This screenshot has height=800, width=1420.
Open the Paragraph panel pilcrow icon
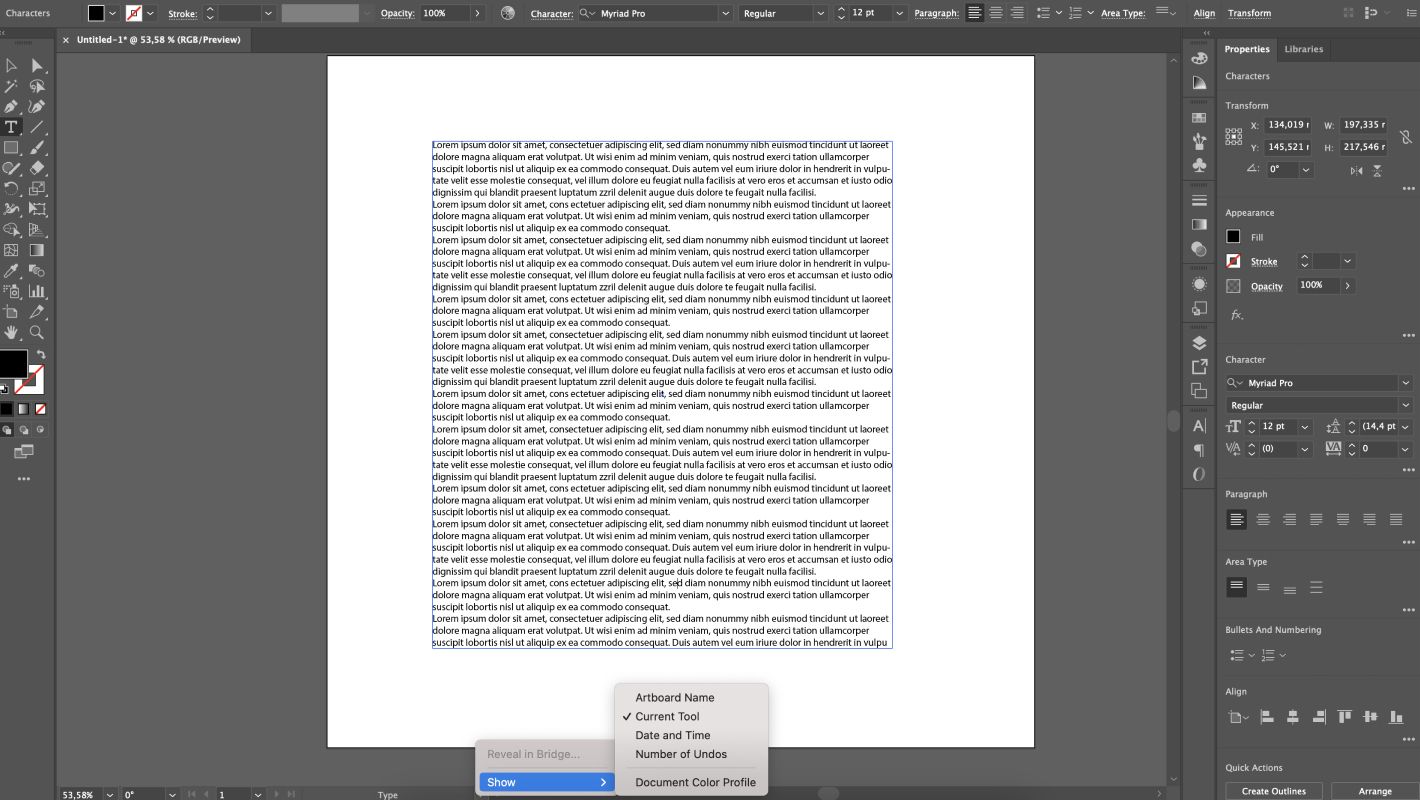coord(1200,450)
